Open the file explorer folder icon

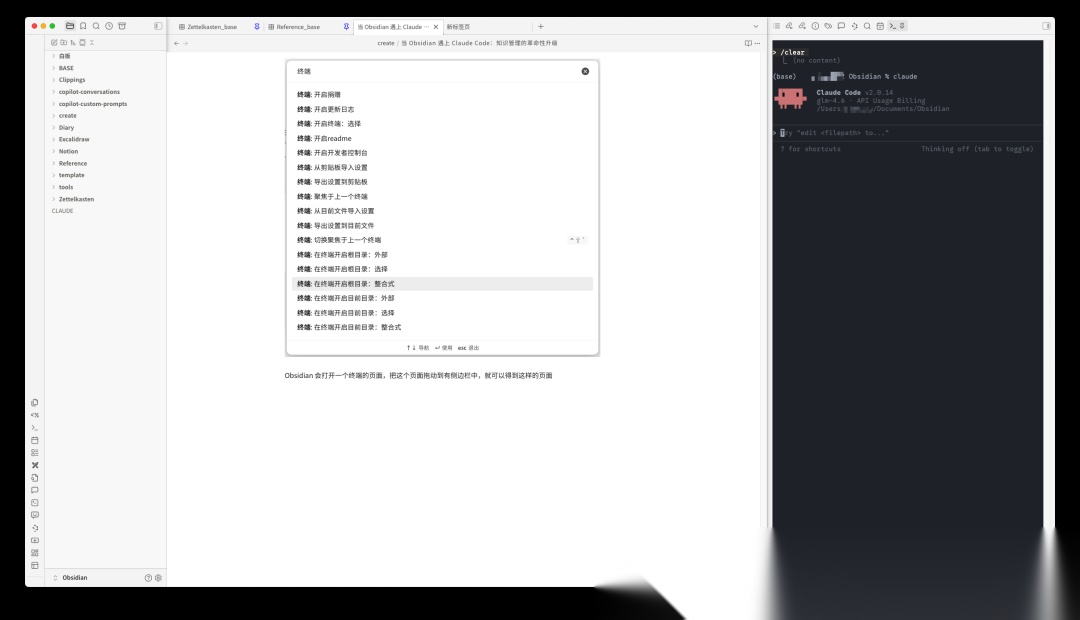coord(70,26)
